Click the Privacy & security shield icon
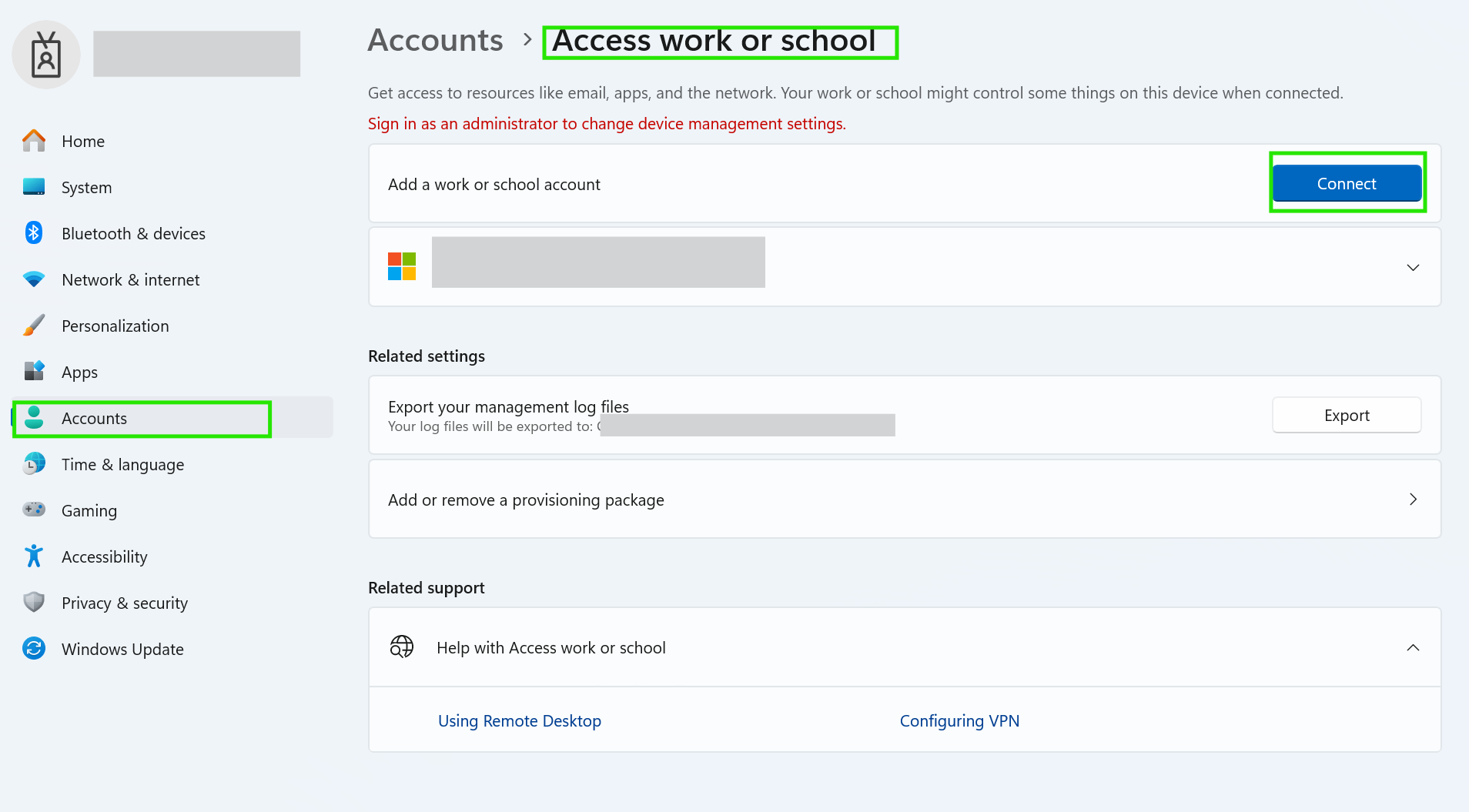 point(34,603)
